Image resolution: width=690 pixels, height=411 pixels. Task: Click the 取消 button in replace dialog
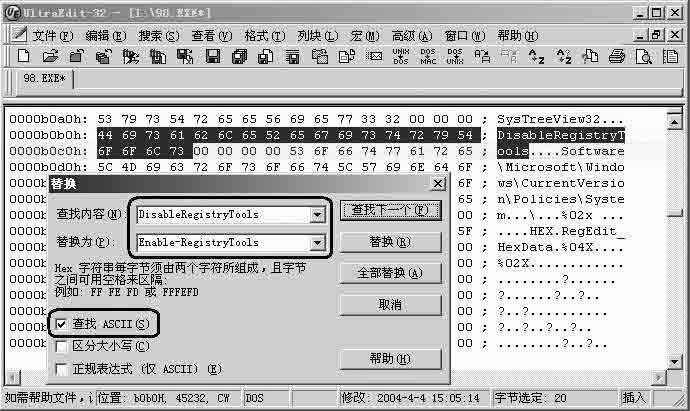(390, 304)
